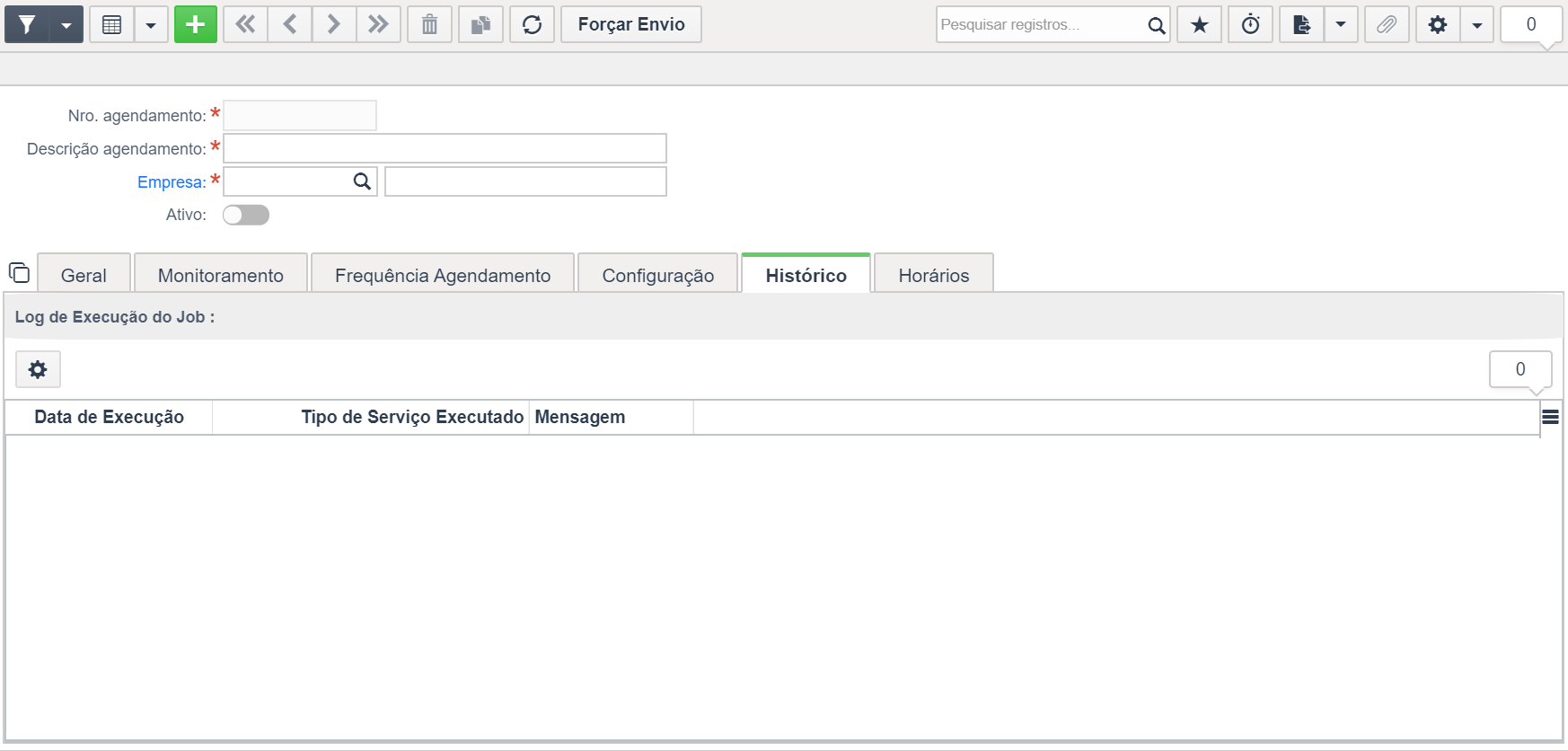This screenshot has width=1568, height=751.
Task: Switch to the Frequência Agendamento tab
Action: pos(442,275)
